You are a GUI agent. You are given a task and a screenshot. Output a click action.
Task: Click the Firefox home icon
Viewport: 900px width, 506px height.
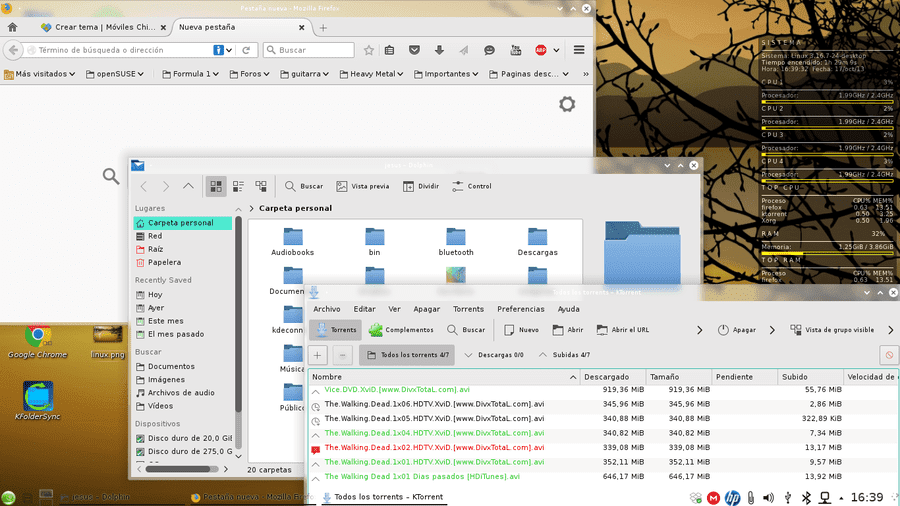pyautogui.click(x=12, y=27)
